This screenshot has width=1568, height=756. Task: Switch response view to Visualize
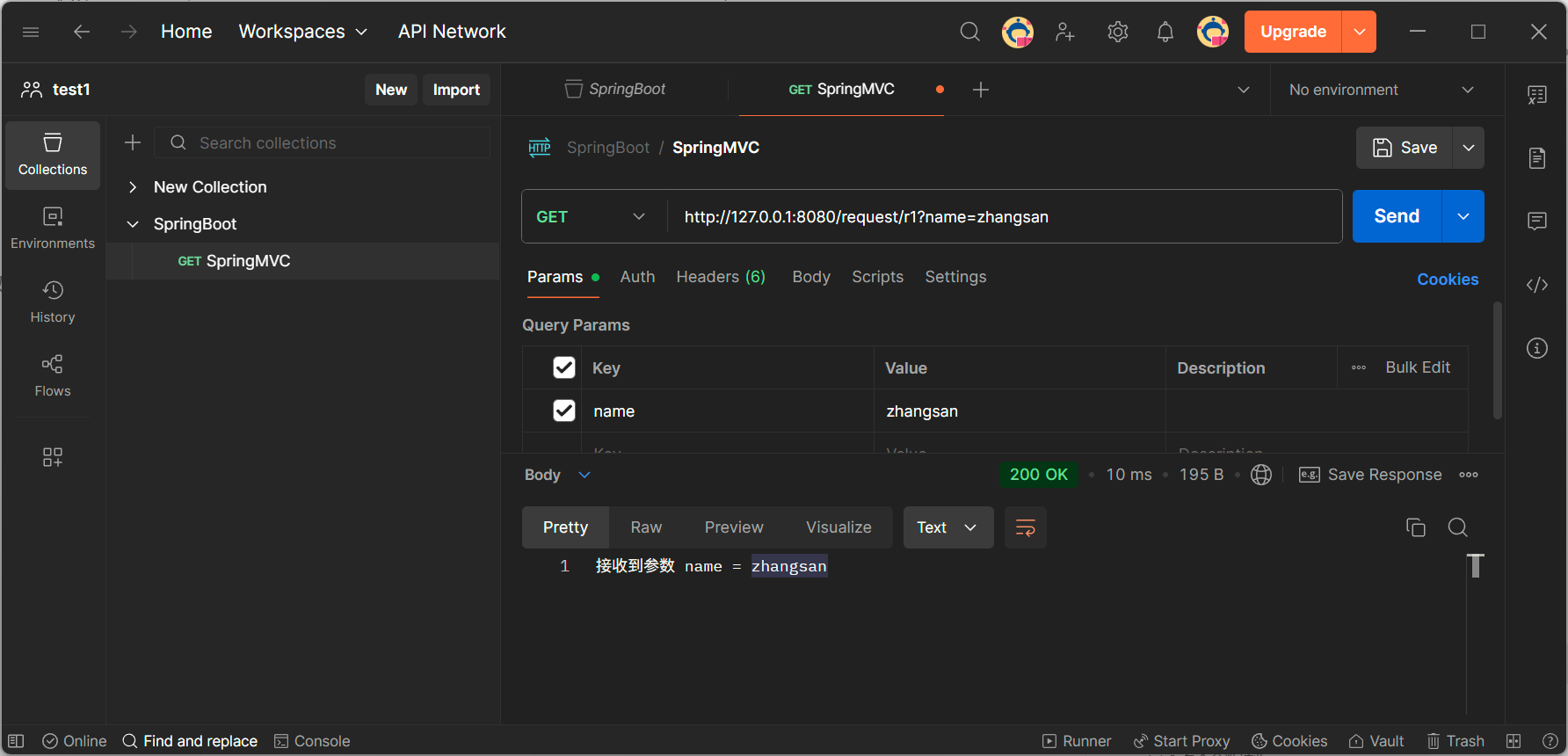click(x=838, y=527)
